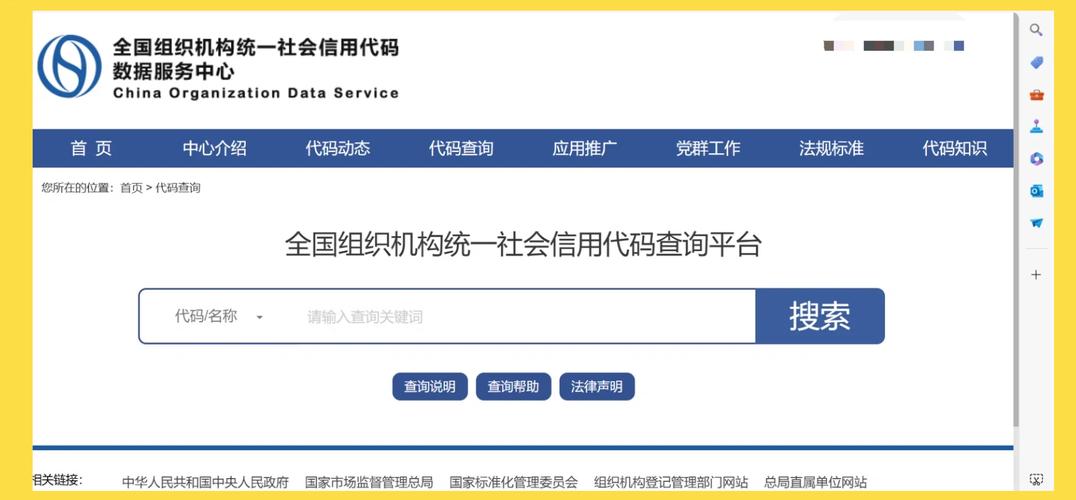Click the China Organization Data Service text
The height and width of the screenshot is (500, 1076).
coord(256,93)
